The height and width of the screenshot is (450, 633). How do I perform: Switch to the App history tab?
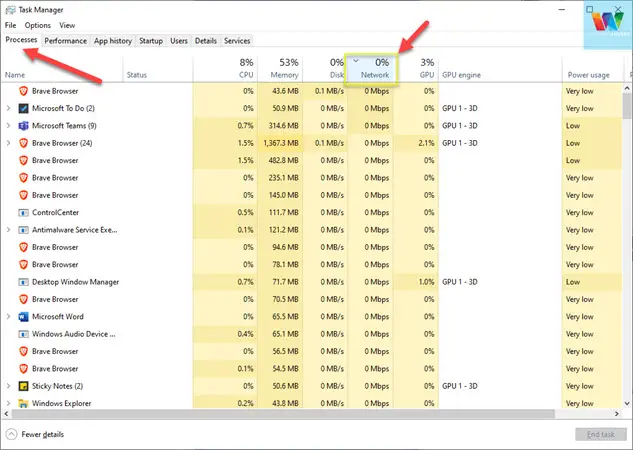(113, 41)
